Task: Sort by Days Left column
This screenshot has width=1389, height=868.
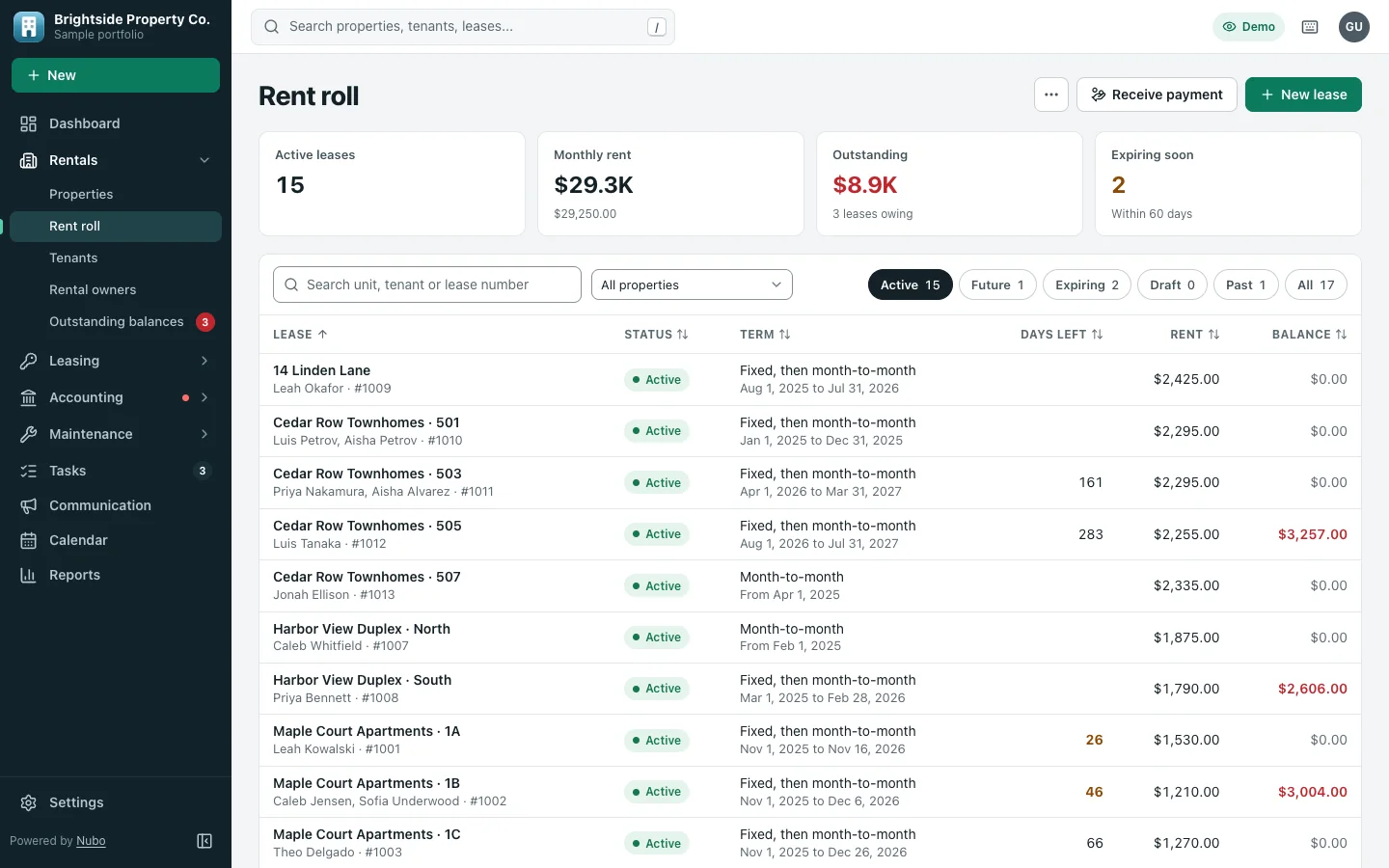Action: point(1061,335)
